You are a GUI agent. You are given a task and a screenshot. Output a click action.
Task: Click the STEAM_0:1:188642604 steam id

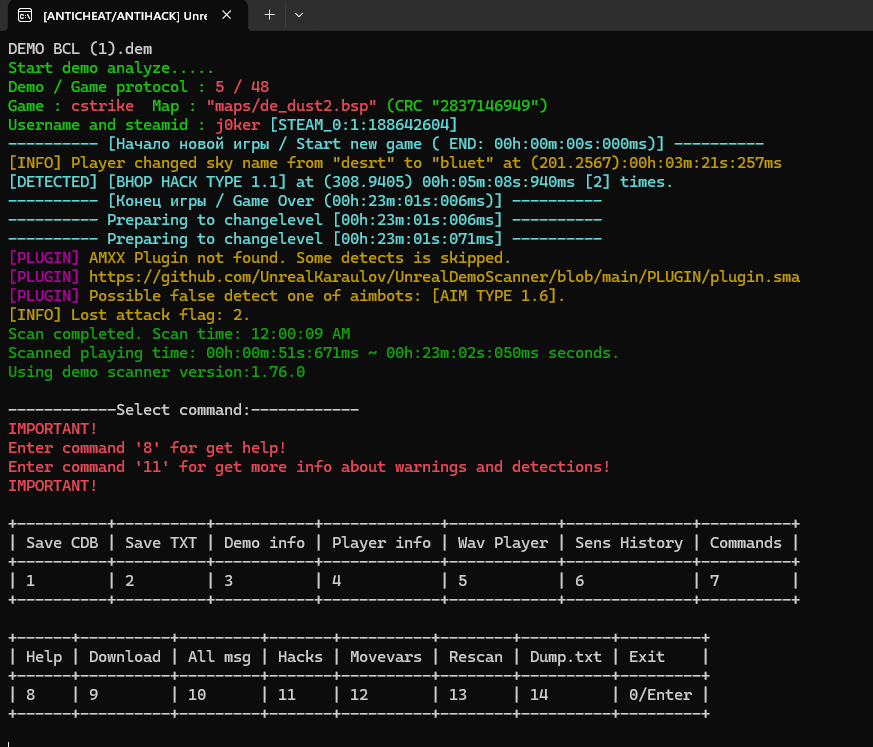pyautogui.click(x=364, y=125)
